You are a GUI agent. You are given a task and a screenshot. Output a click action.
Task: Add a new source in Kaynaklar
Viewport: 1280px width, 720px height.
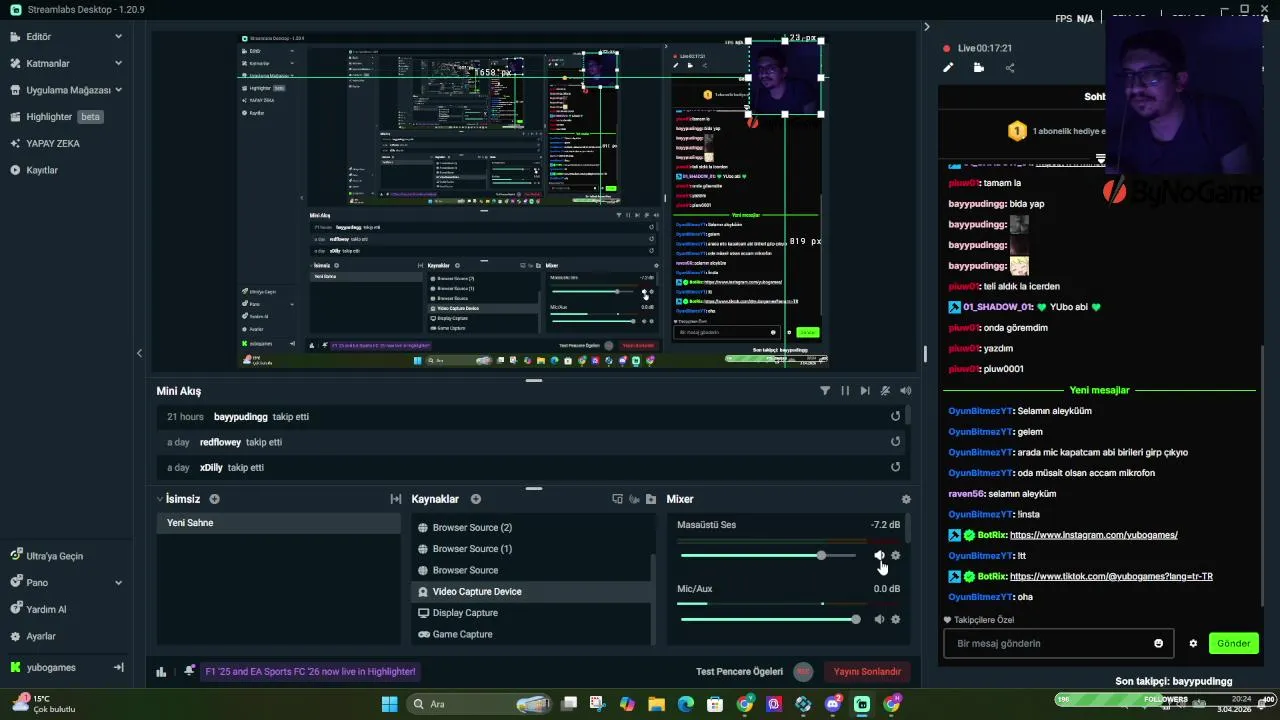click(x=476, y=499)
